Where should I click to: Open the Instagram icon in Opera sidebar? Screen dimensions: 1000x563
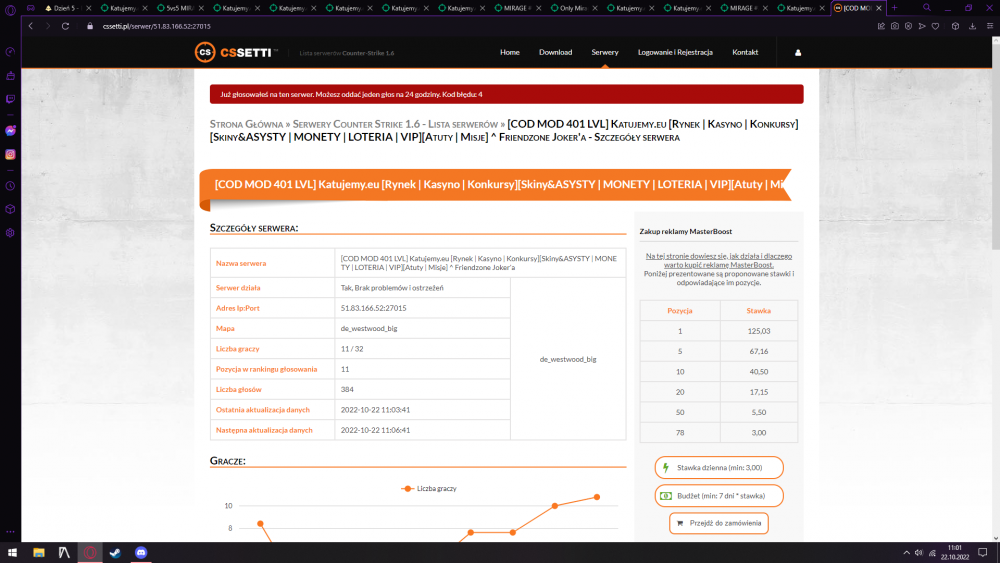point(10,154)
